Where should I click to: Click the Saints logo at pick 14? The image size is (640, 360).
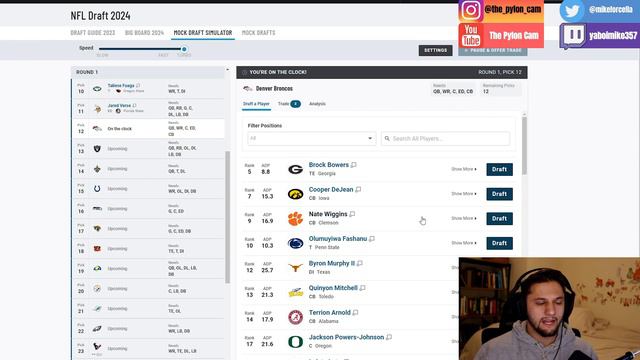click(97, 169)
